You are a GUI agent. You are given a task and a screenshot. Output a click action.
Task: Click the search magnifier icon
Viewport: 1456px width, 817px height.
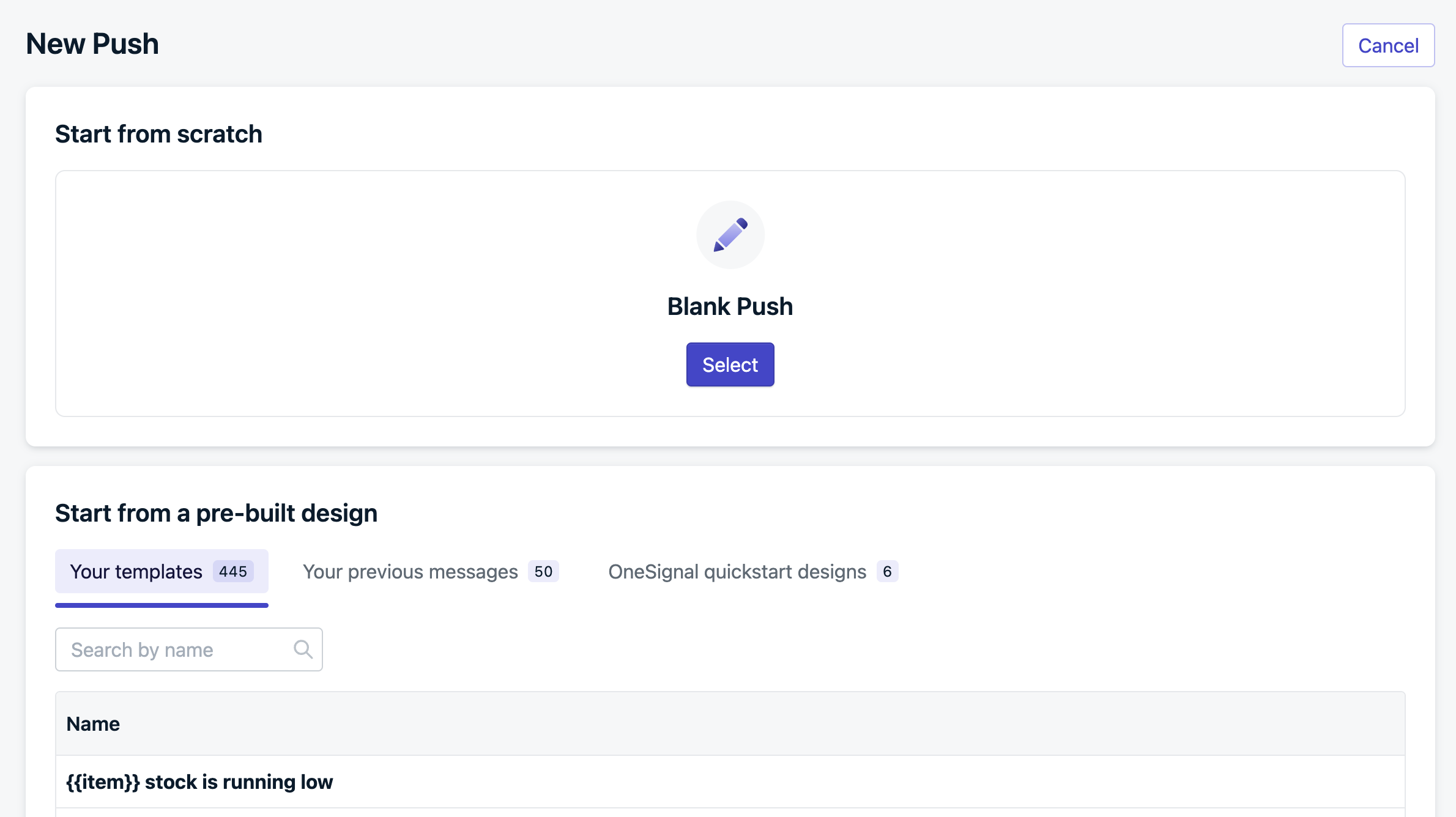coord(303,649)
